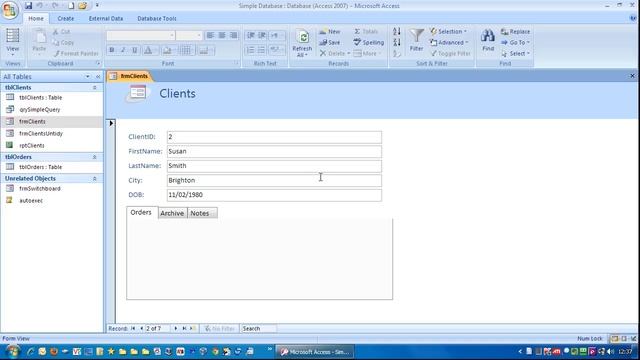Go to previous record navigation button
Viewport: 640px width, 360px height.
[141, 329]
